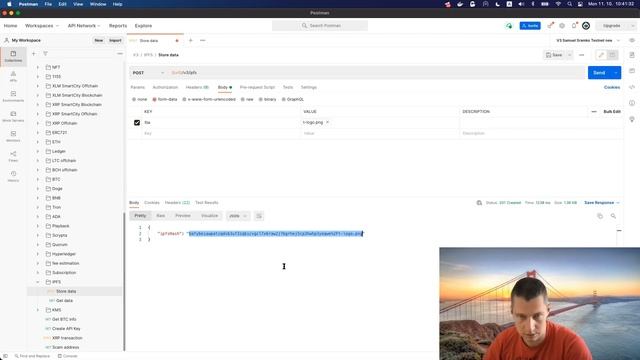Switch to the Pre-request Script tab

click(x=257, y=87)
